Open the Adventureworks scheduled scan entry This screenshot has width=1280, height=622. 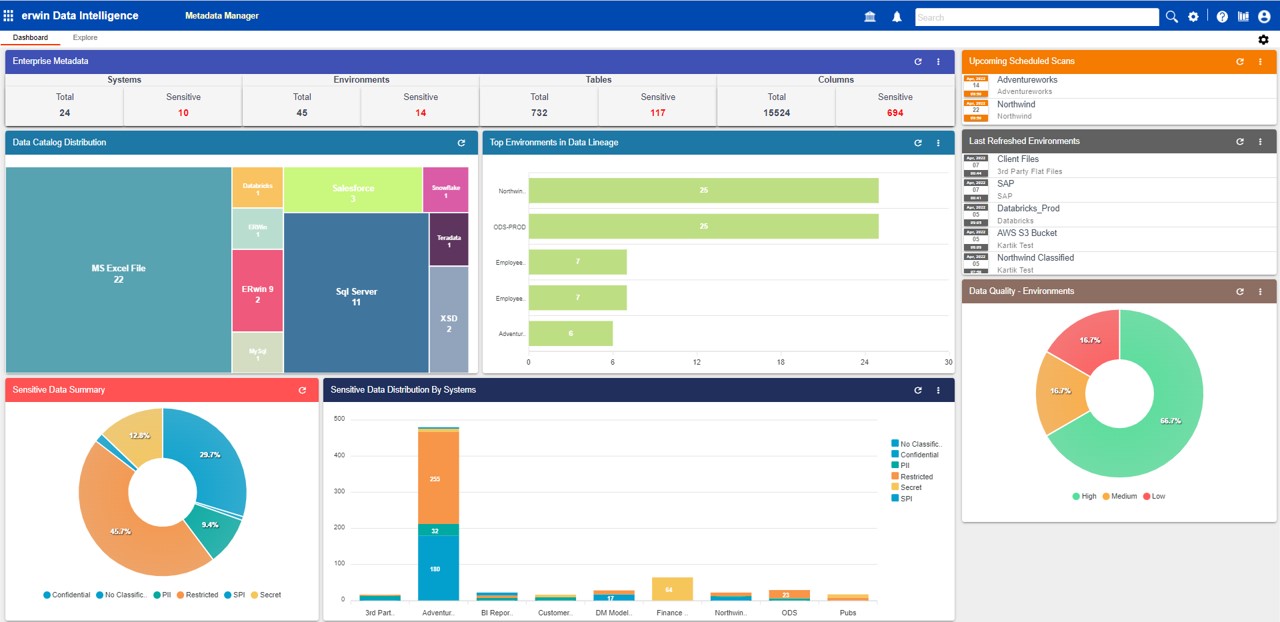point(1026,78)
